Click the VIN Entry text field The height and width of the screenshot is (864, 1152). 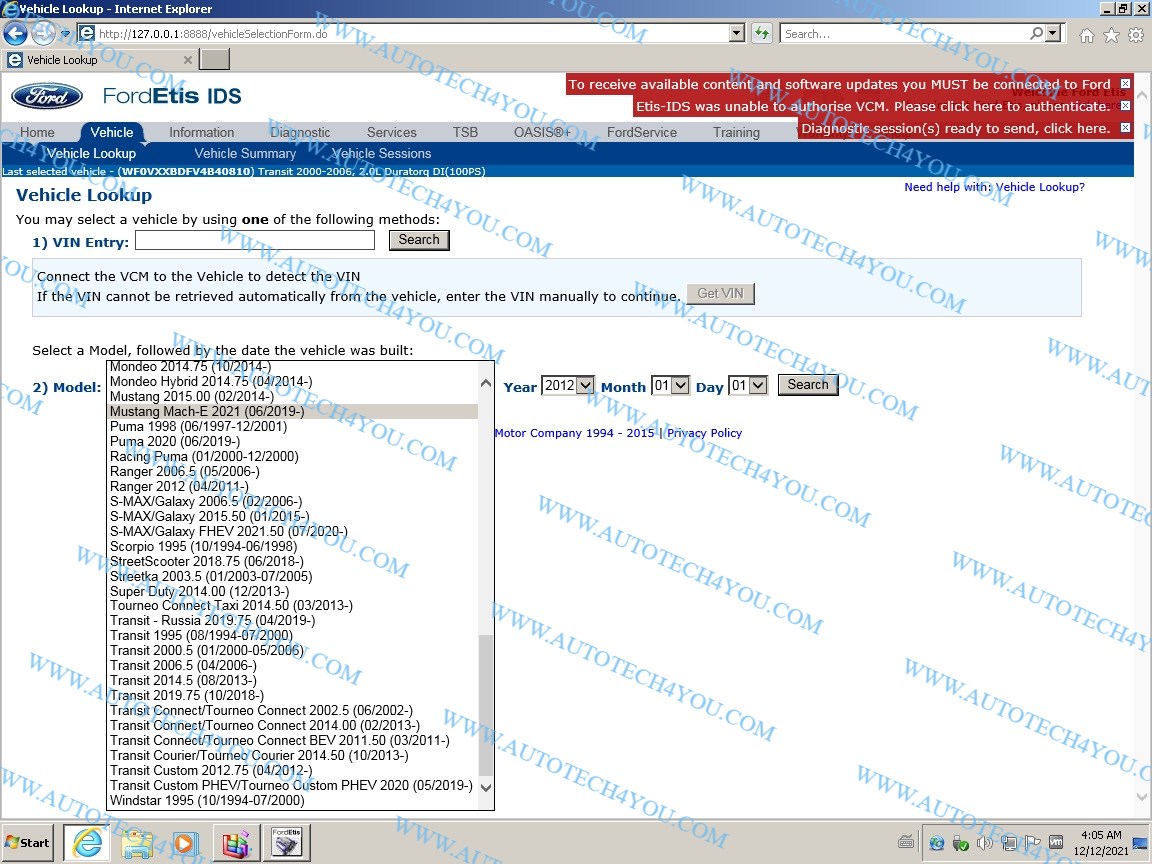click(x=255, y=240)
